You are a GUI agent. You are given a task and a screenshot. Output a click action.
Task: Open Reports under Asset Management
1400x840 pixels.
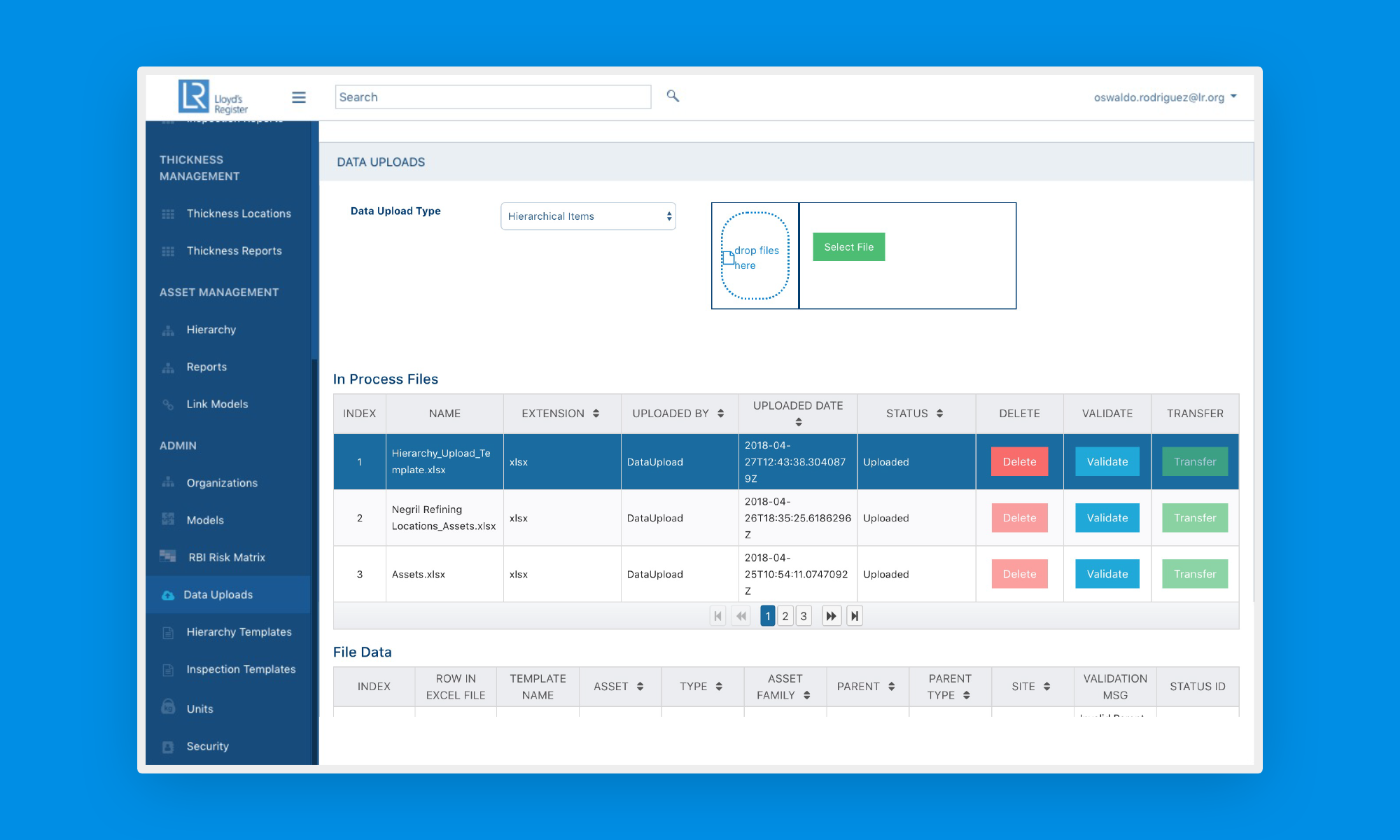click(206, 367)
